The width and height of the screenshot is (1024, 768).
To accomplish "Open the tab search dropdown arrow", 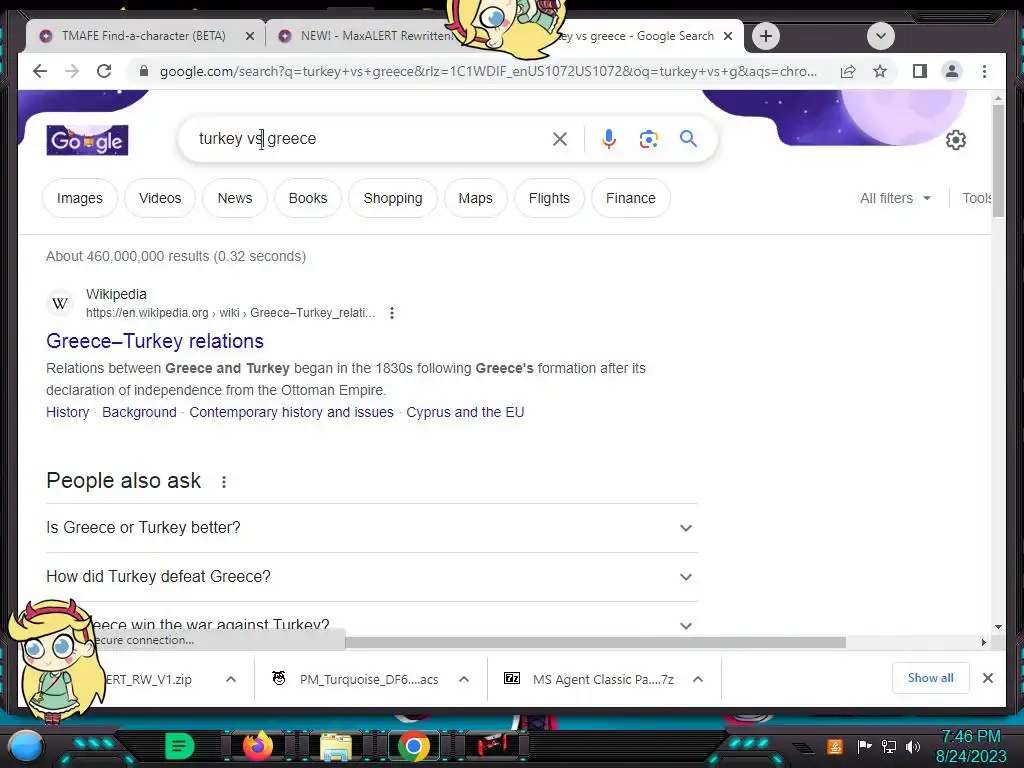I will click(x=880, y=36).
